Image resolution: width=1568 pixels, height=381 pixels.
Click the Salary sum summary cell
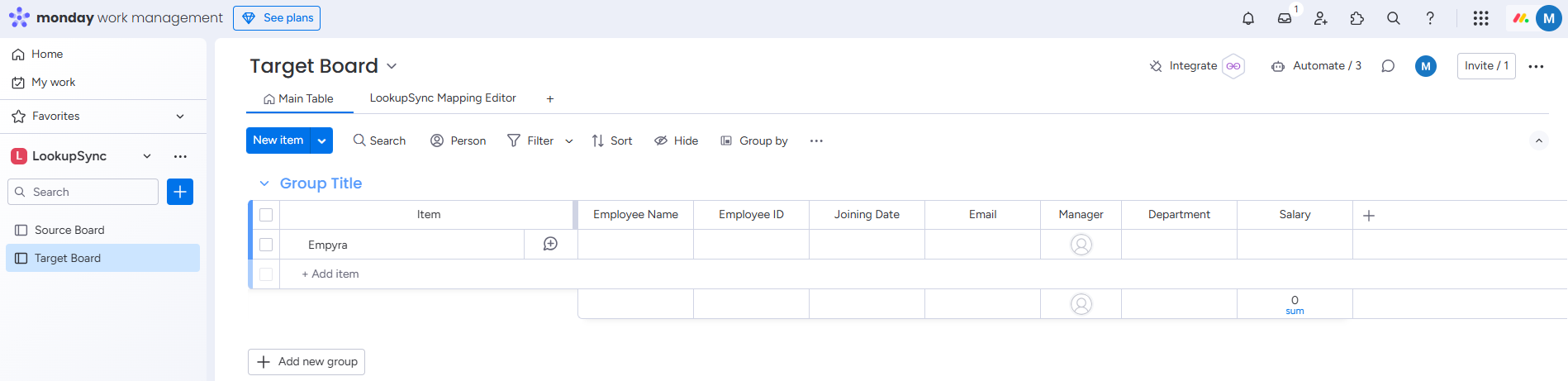pos(1295,304)
